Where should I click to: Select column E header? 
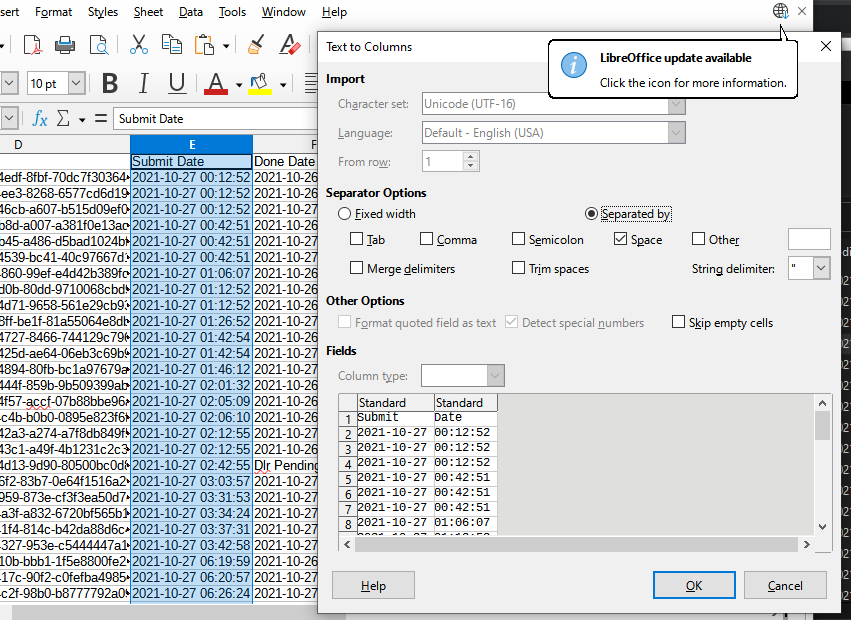tap(192, 144)
